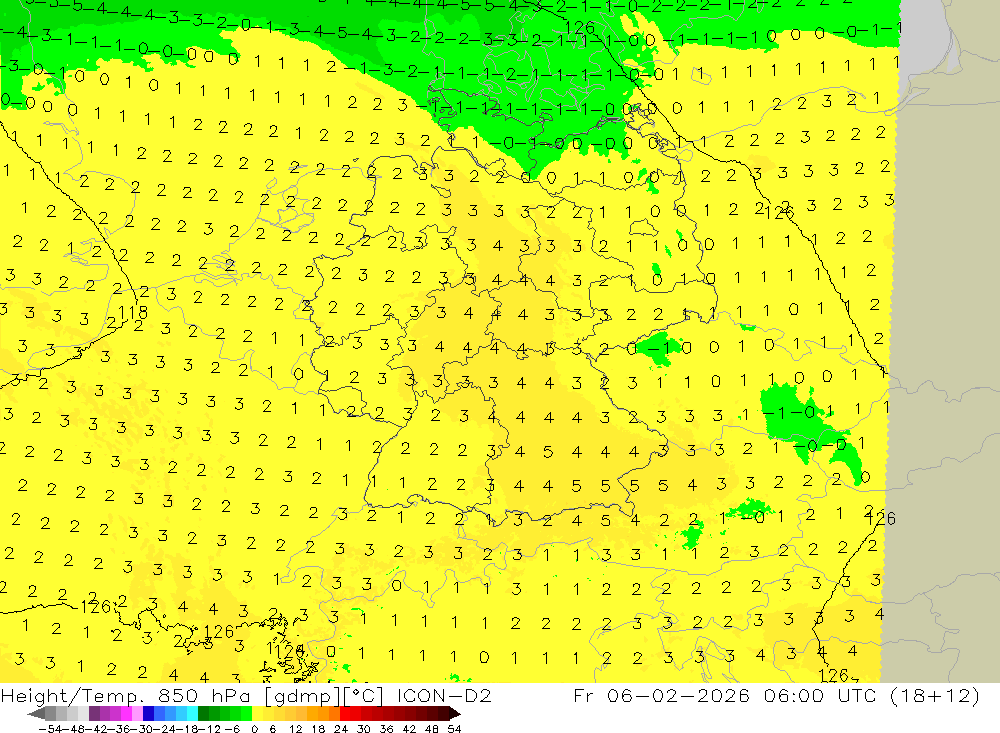Click the '18' legend value

318,729
